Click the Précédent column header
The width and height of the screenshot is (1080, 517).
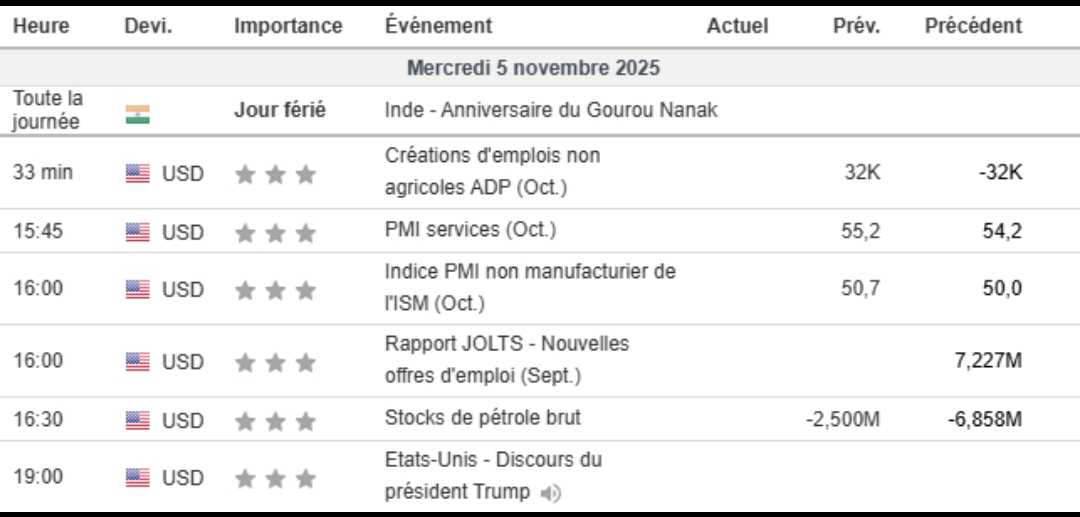[973, 26]
